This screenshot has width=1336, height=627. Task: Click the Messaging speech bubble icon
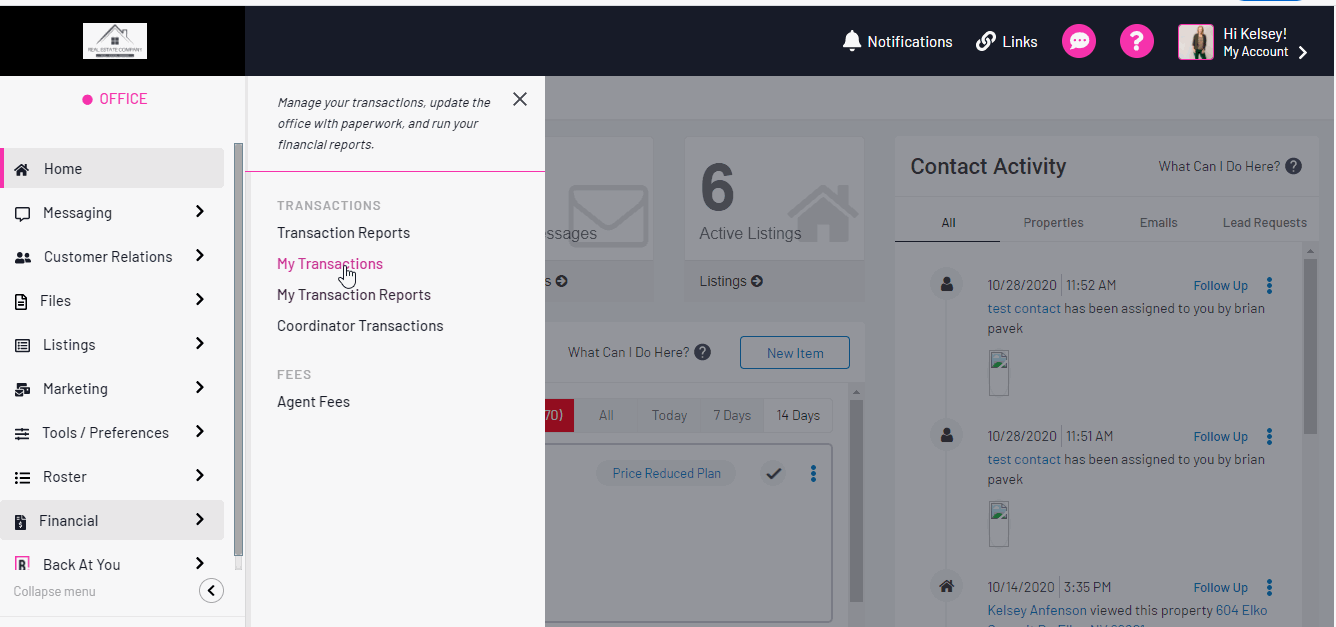22,213
